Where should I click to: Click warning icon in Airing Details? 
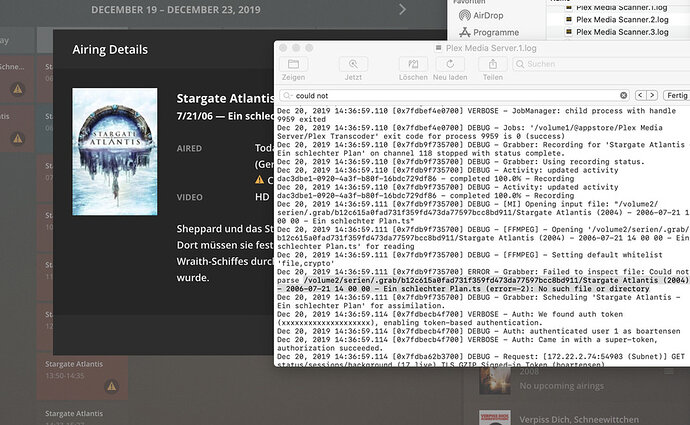pos(260,180)
